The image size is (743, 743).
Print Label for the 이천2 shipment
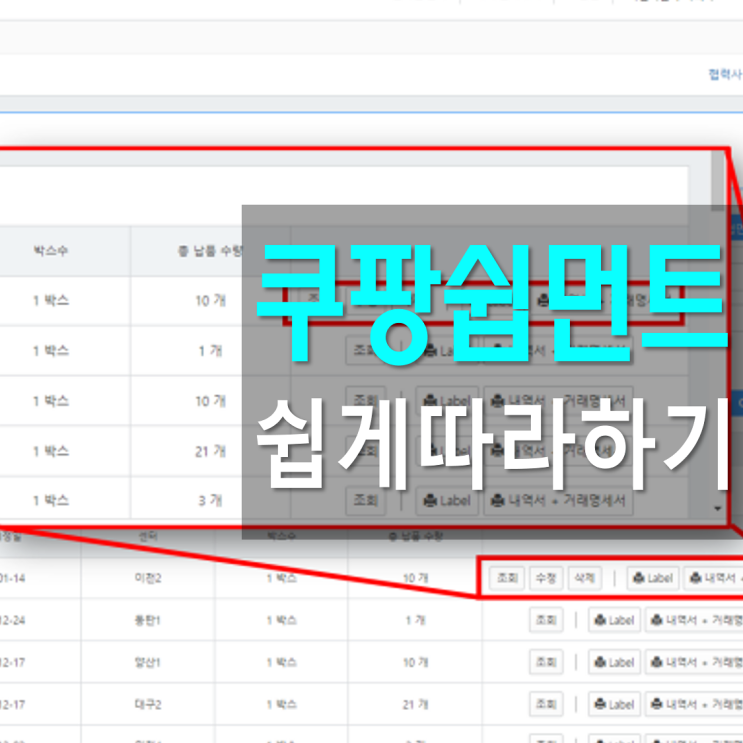[653, 578]
